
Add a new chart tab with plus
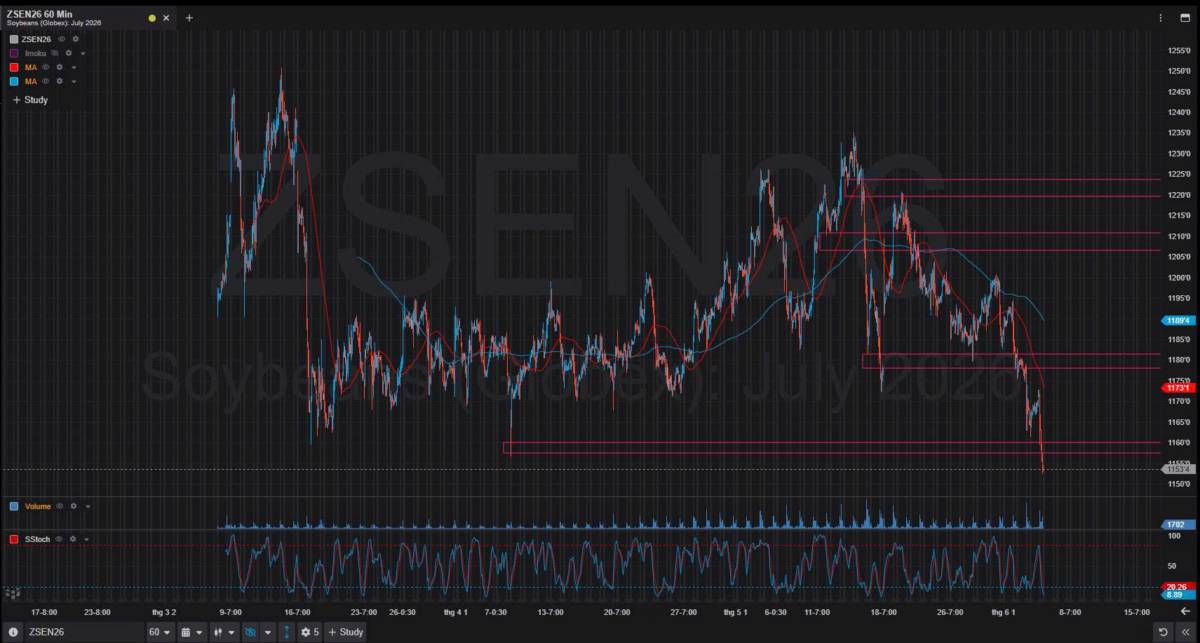coord(189,18)
